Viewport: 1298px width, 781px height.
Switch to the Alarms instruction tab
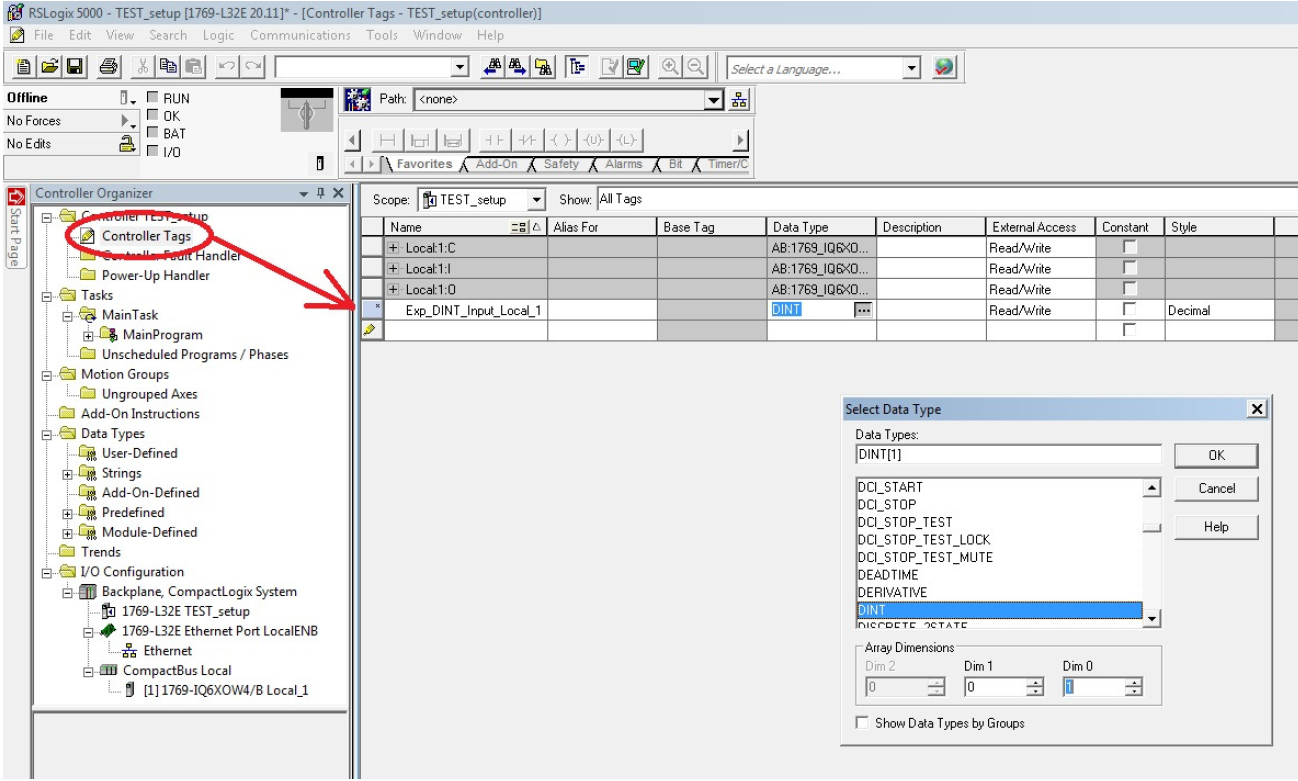(624, 164)
